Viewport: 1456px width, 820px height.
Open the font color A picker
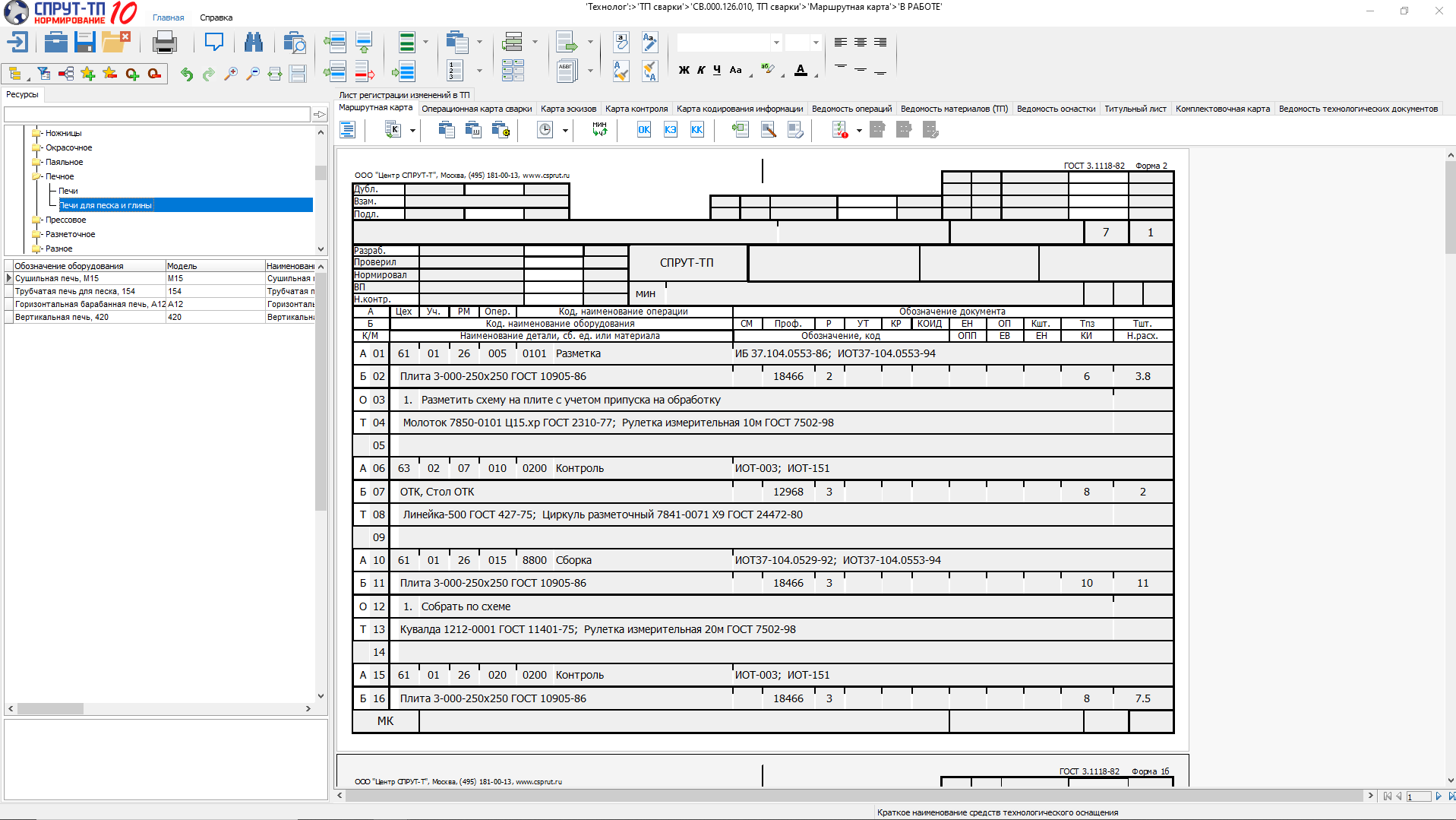801,70
